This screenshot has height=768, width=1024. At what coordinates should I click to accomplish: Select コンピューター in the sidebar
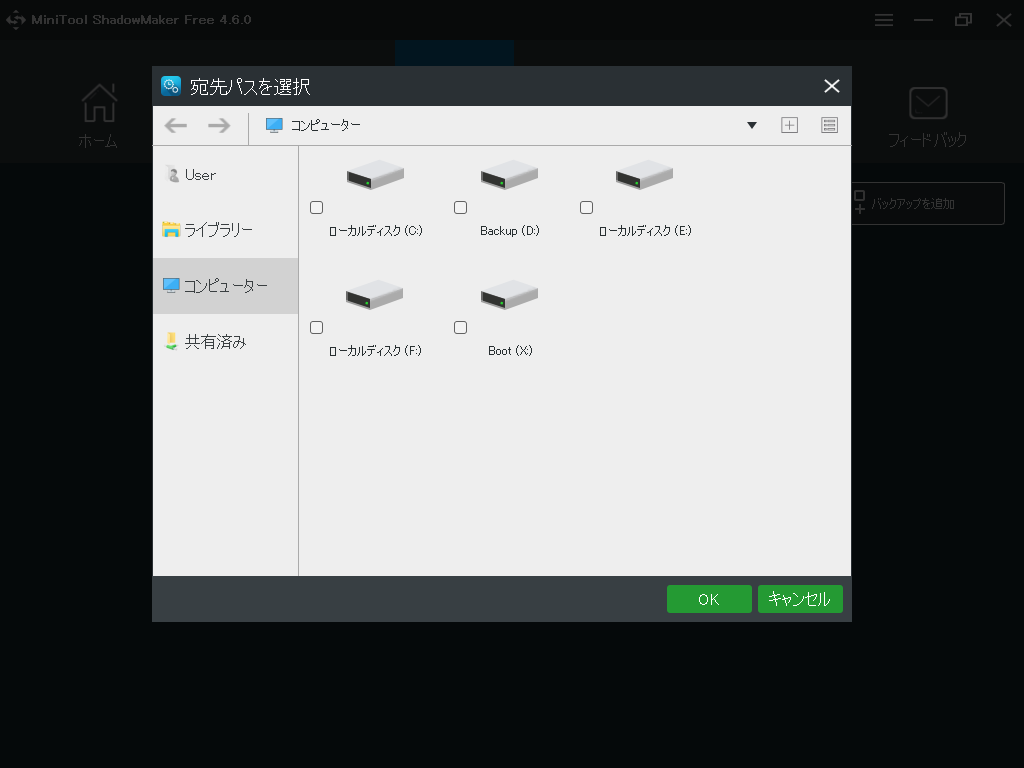coord(226,286)
